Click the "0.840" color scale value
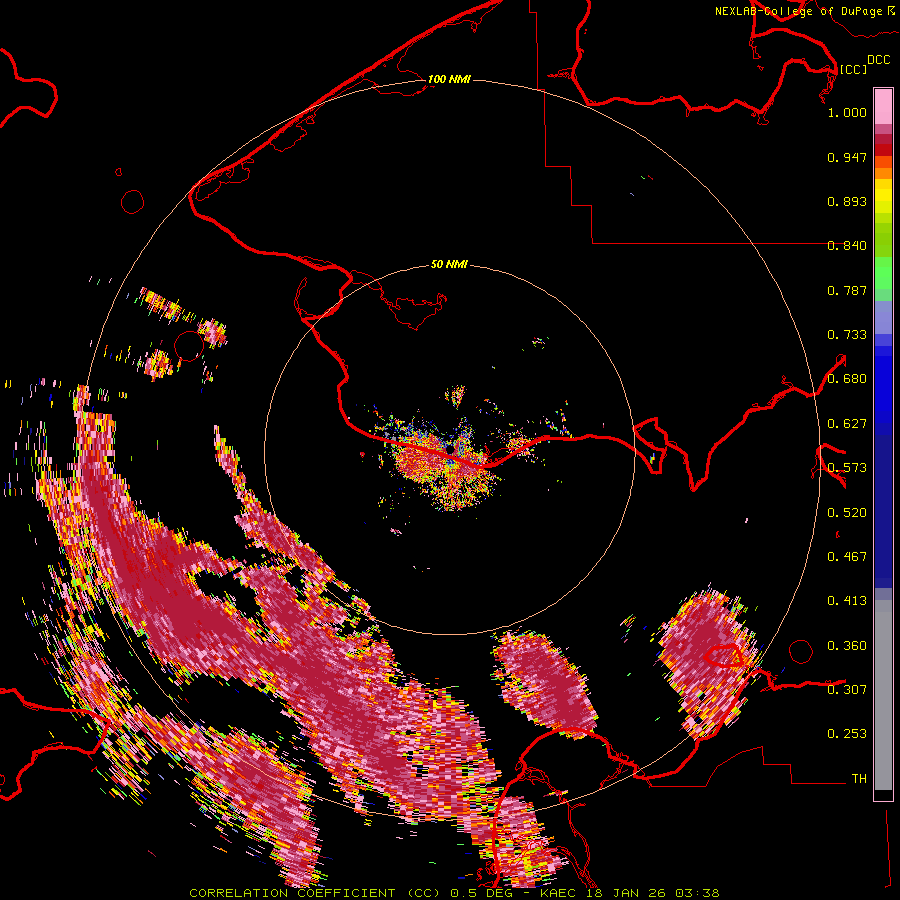 pyautogui.click(x=847, y=246)
